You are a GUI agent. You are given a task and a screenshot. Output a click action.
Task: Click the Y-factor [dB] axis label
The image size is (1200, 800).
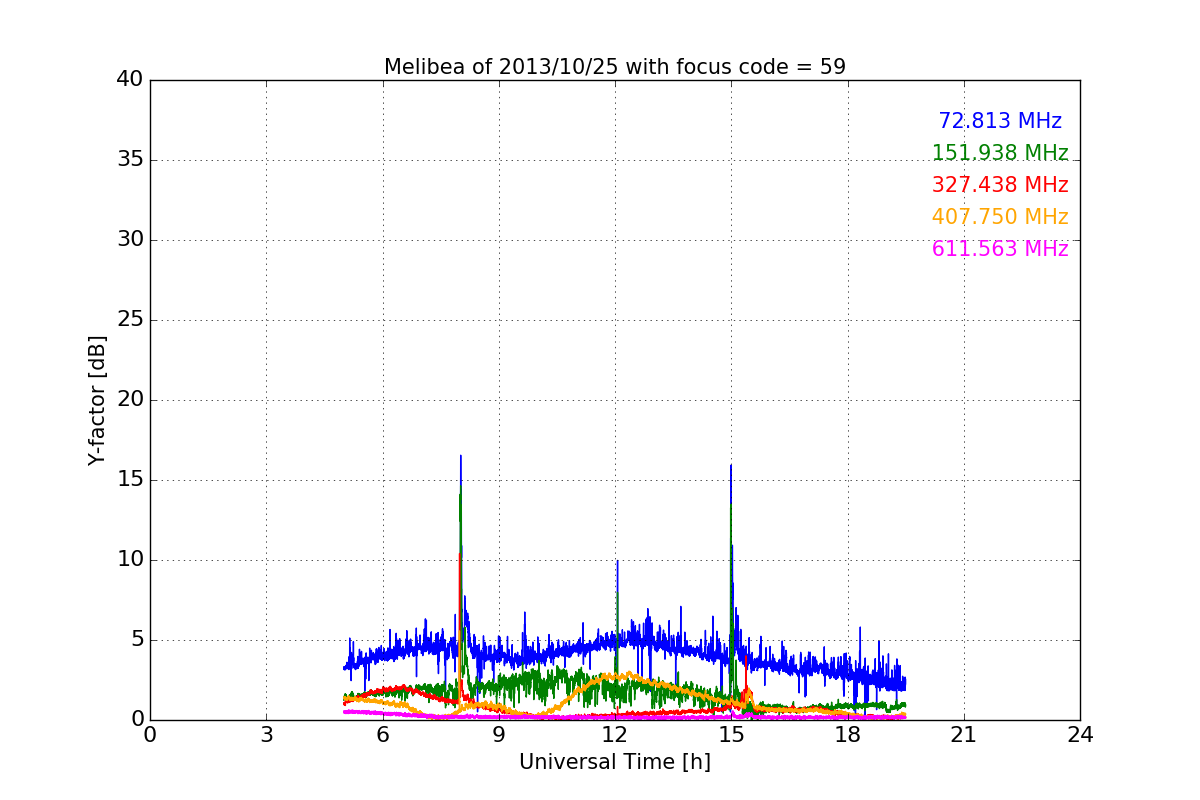coord(97,400)
